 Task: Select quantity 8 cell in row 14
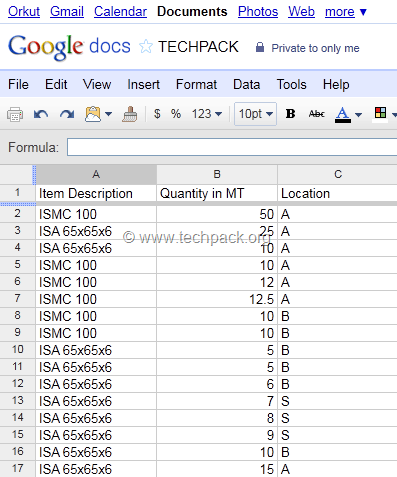point(217,418)
